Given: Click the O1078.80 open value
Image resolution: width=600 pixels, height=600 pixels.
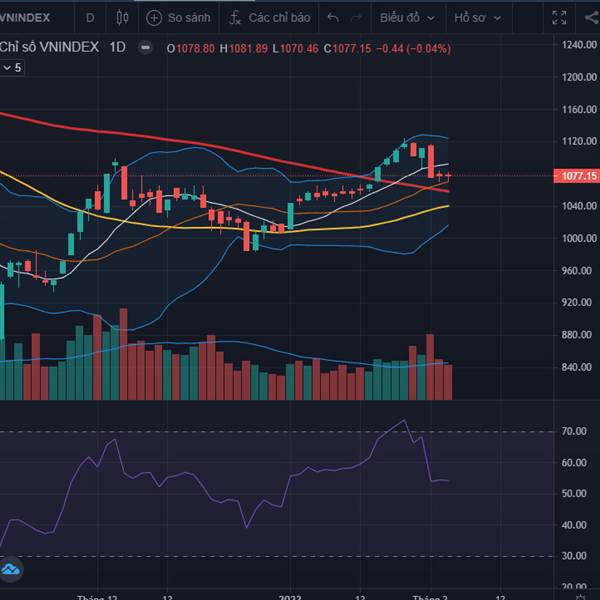Looking at the screenshot, I should click(x=191, y=49).
